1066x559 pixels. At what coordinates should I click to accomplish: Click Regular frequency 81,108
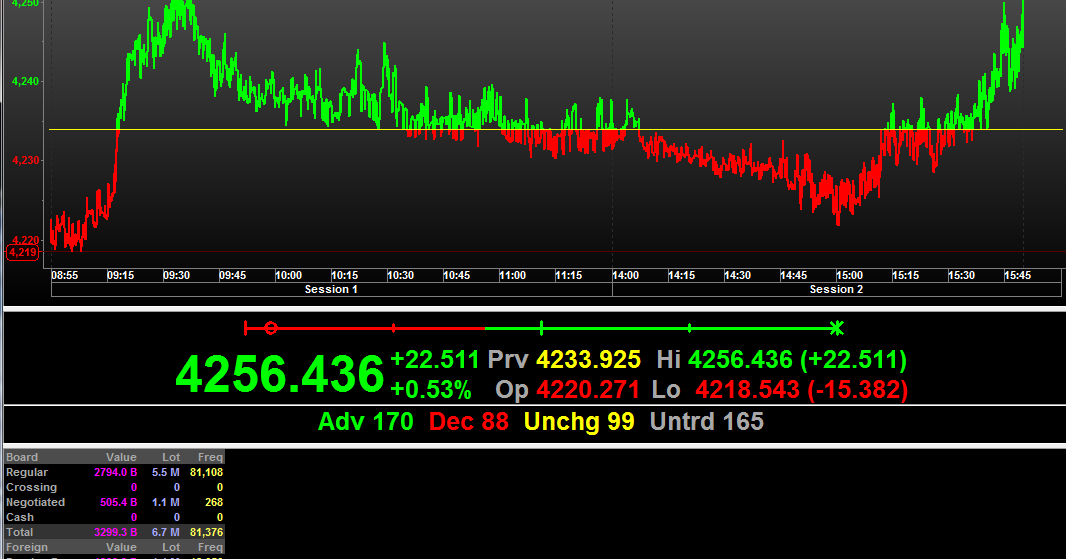[x=207, y=472]
